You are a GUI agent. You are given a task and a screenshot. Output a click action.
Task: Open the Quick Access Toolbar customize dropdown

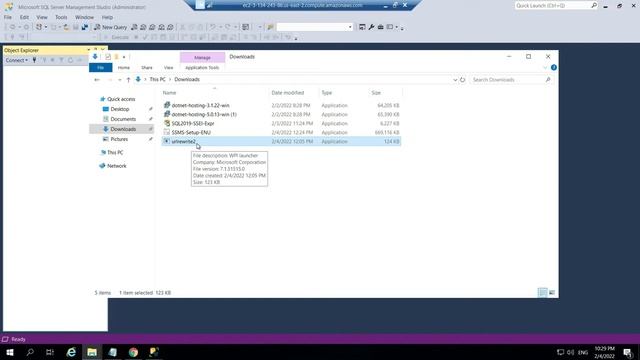(x=124, y=57)
